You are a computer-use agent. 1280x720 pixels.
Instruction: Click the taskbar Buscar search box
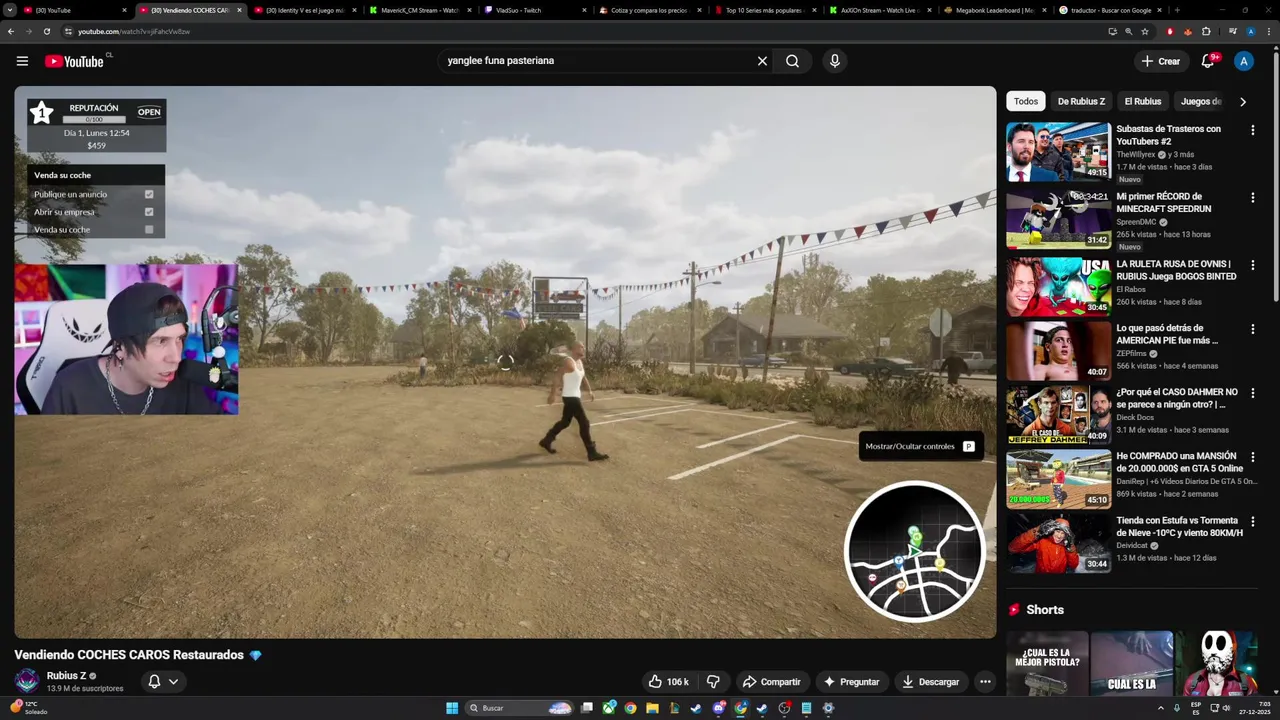click(520, 708)
